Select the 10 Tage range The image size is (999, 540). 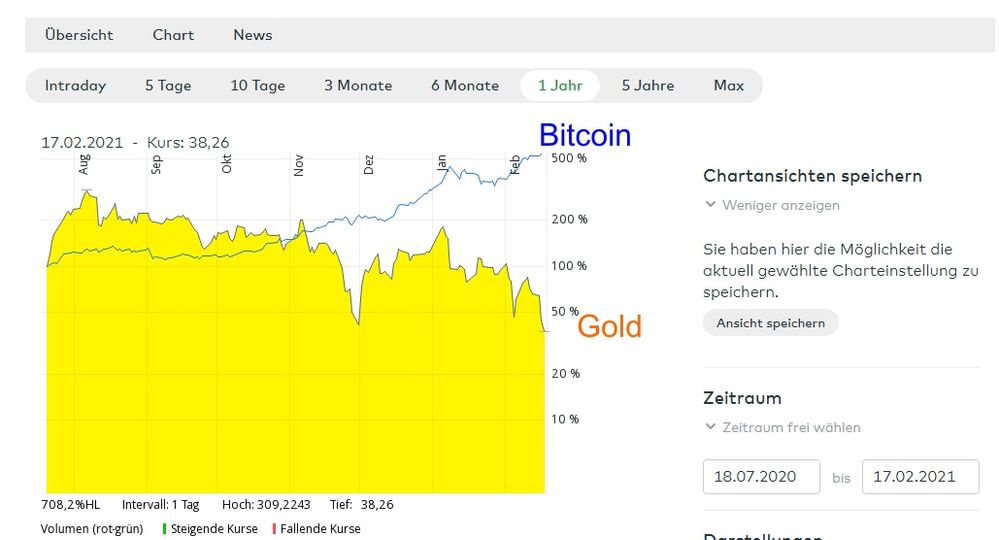coord(258,86)
